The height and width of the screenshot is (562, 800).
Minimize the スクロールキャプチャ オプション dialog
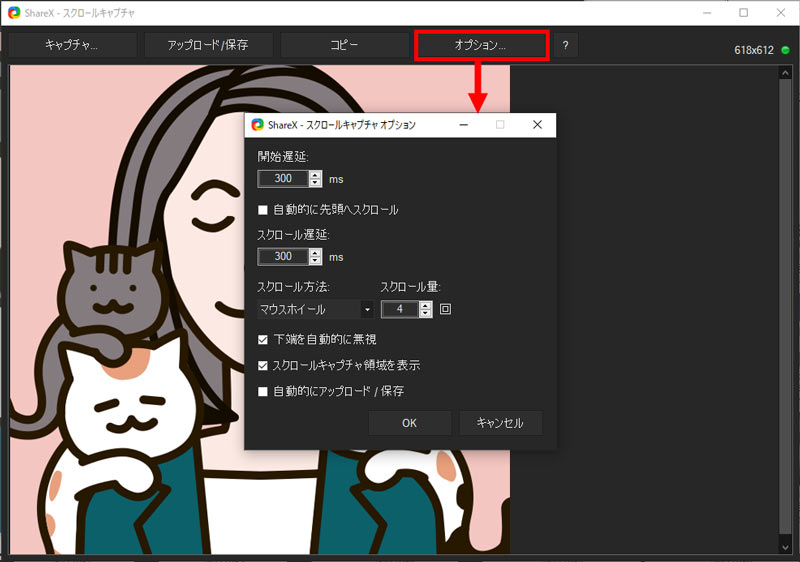point(464,124)
